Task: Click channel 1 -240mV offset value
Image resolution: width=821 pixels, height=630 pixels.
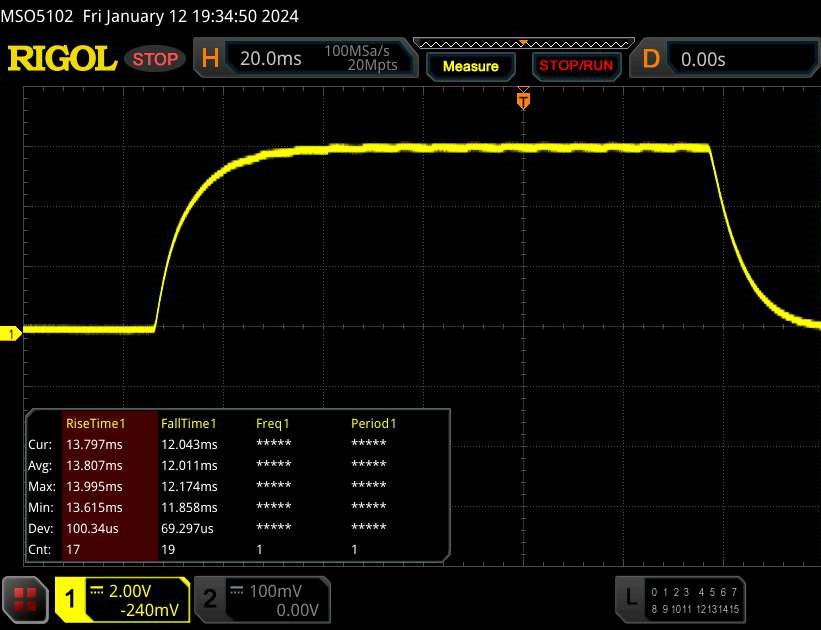Action: click(150, 610)
